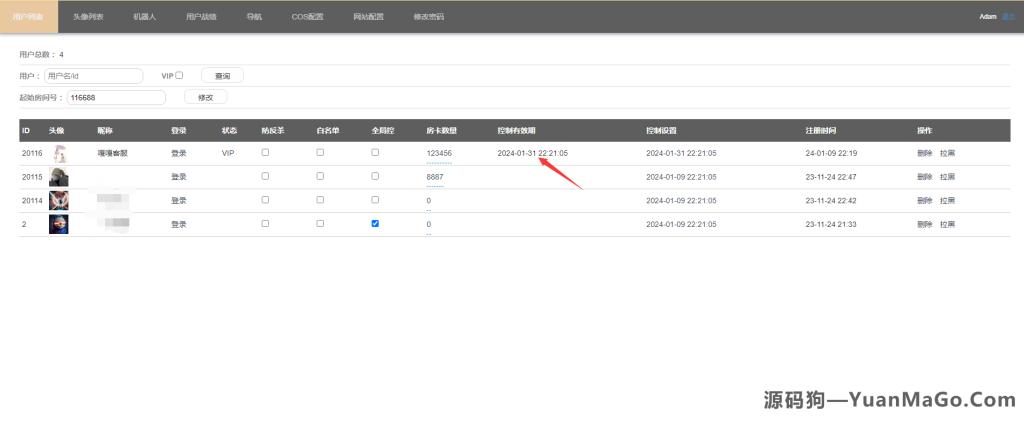Click avatar image of user 20116
The height and width of the screenshot is (421, 1024).
59,153
